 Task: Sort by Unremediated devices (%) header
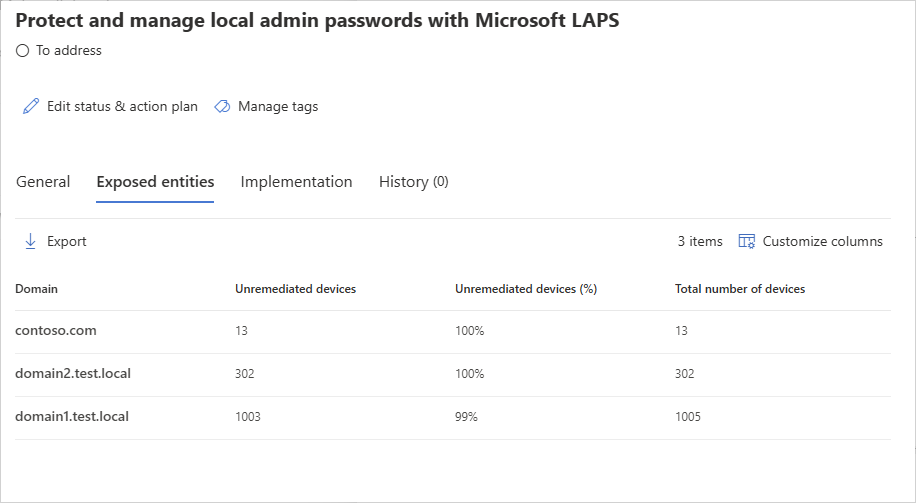point(525,289)
